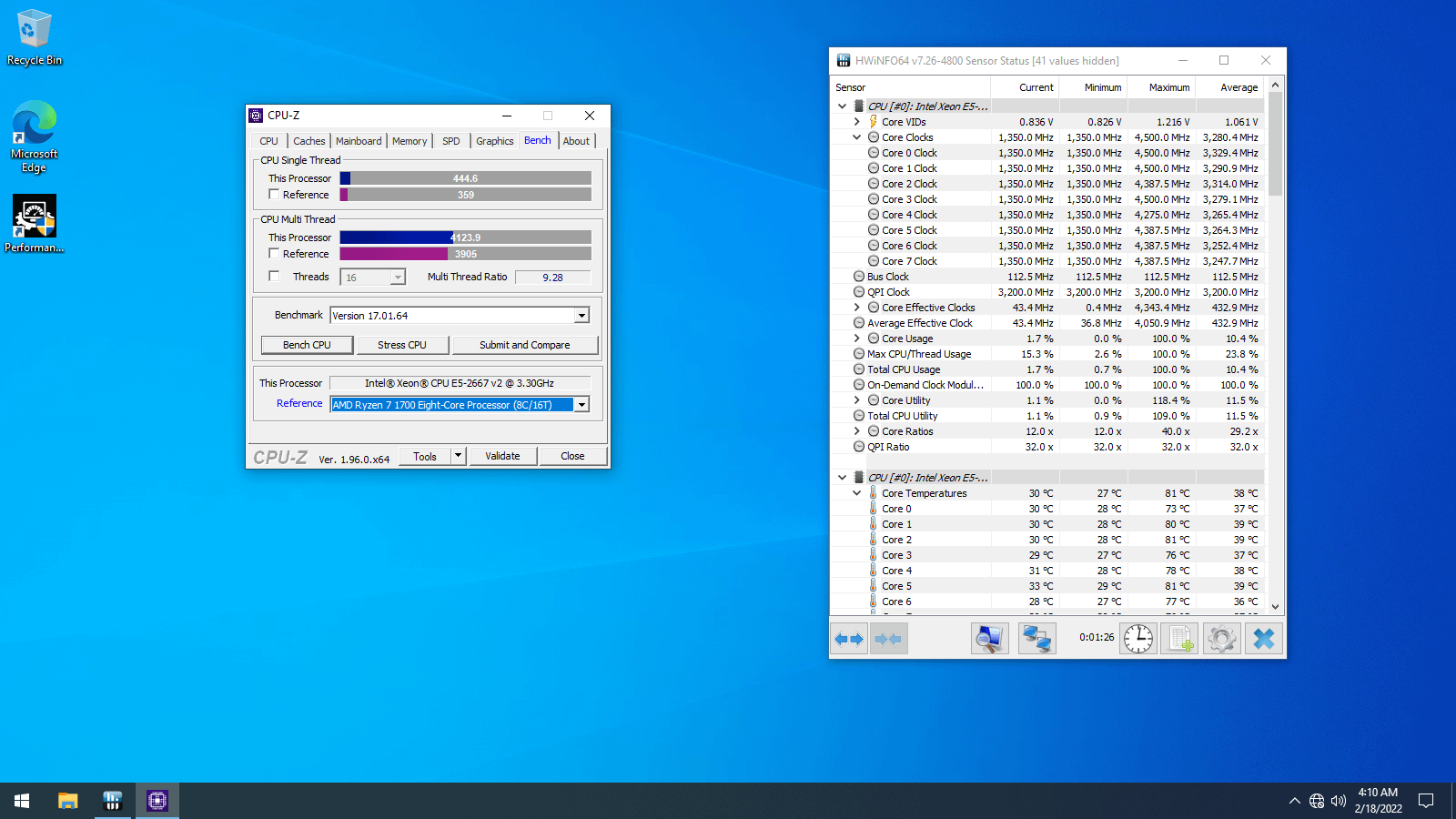Switch to the Memory tab

(409, 141)
